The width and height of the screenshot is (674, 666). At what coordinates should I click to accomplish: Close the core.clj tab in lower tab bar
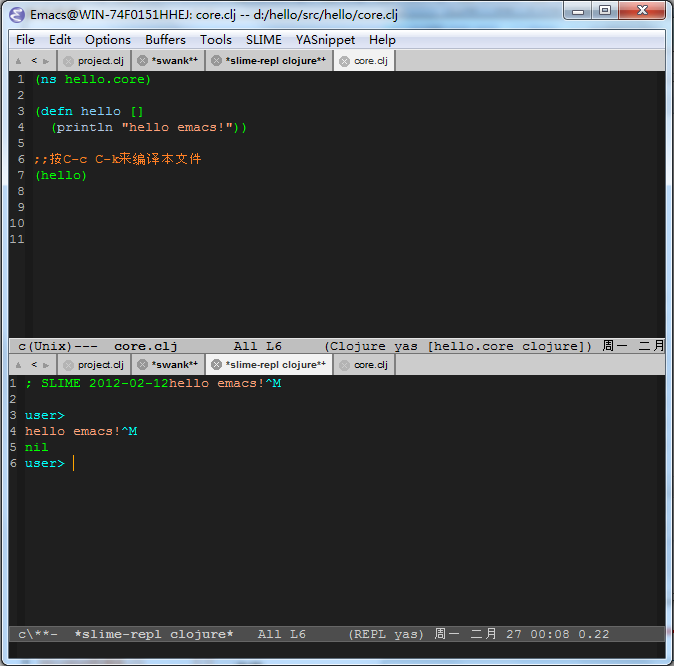tap(344, 365)
